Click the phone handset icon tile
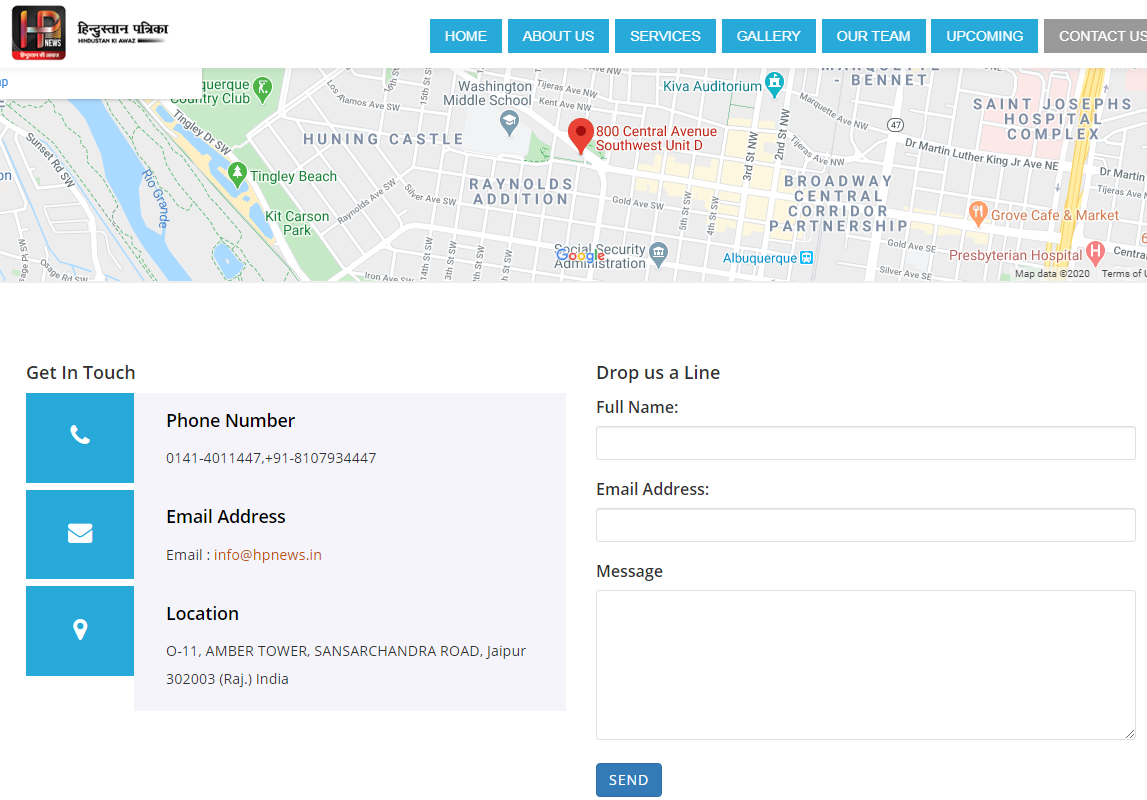This screenshot has height=800, width=1147. (x=80, y=437)
